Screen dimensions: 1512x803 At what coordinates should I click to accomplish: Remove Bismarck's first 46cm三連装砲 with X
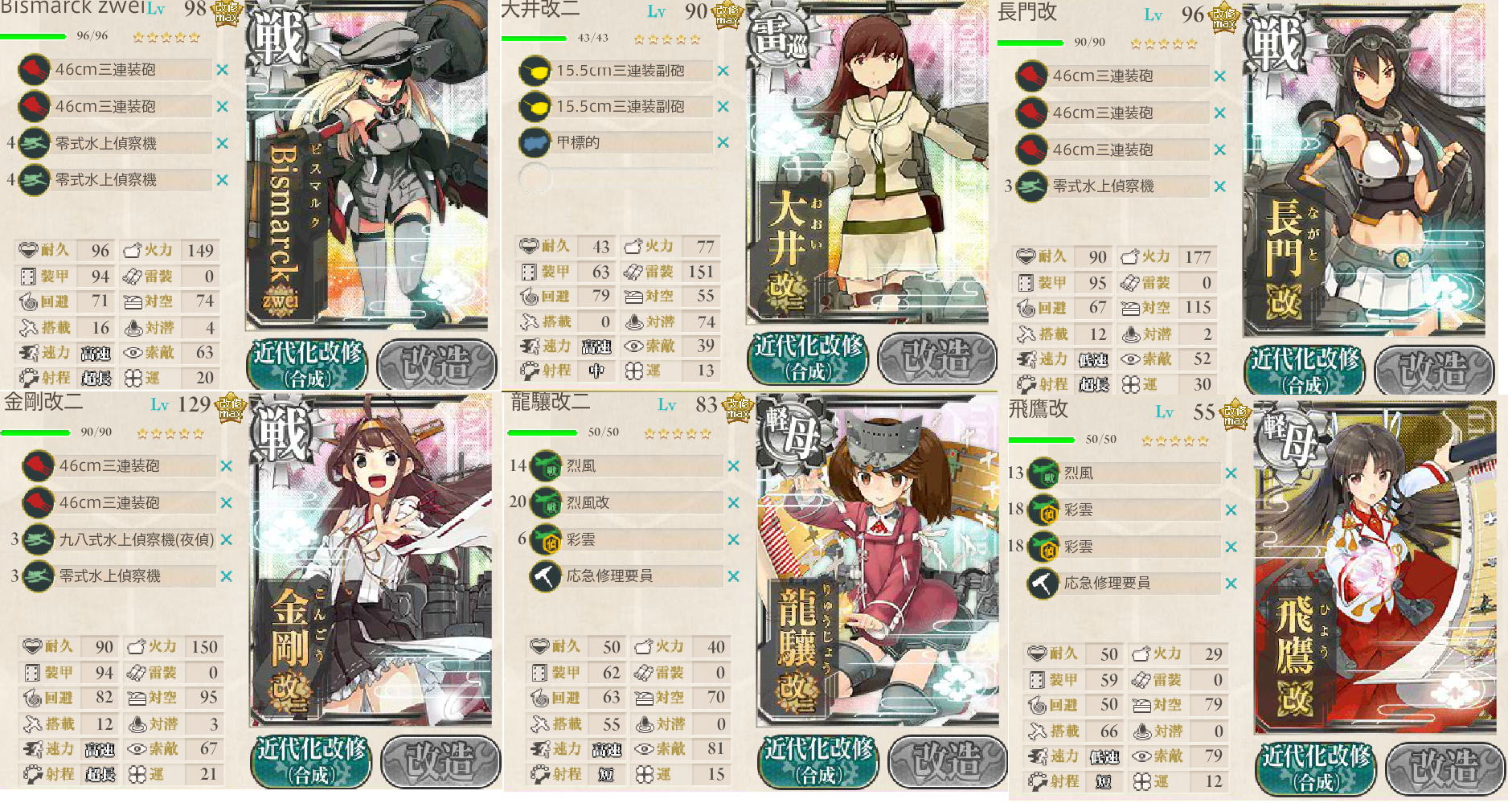coord(223,70)
